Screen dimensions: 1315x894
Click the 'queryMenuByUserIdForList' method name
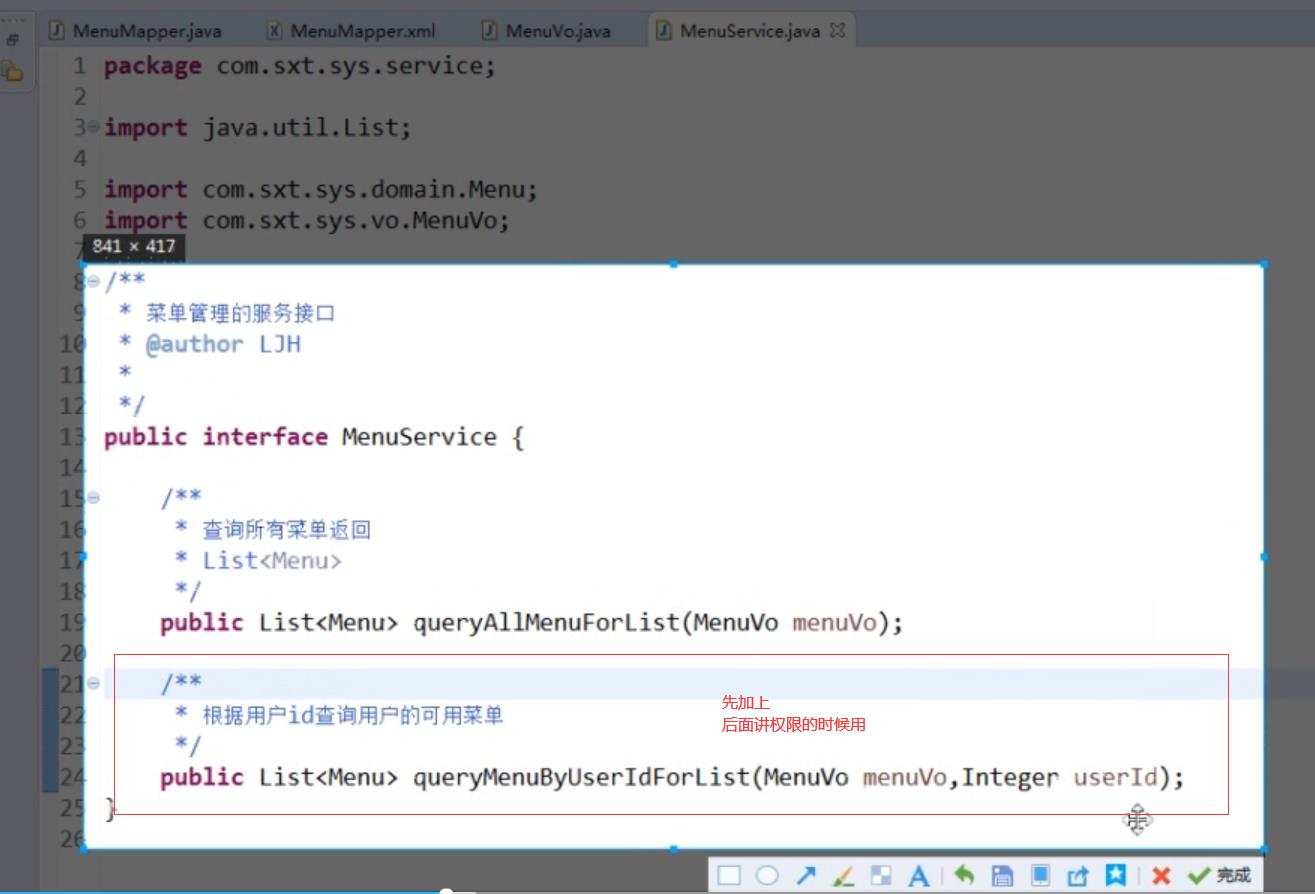click(x=581, y=777)
